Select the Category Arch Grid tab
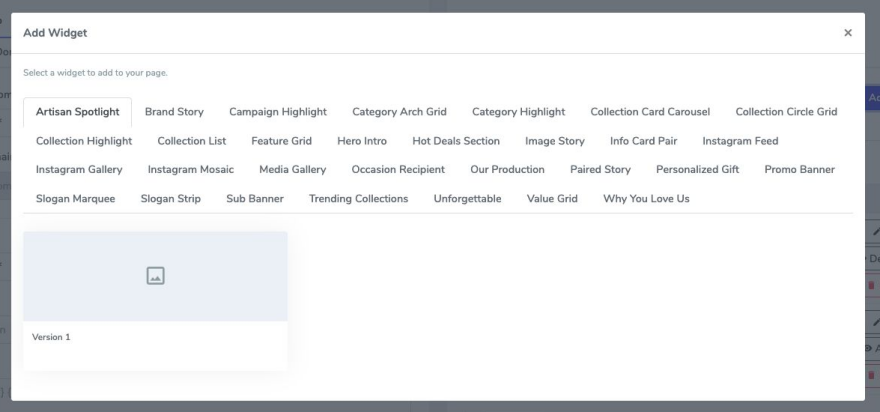Viewport: 880px width, 412px height. pos(399,112)
